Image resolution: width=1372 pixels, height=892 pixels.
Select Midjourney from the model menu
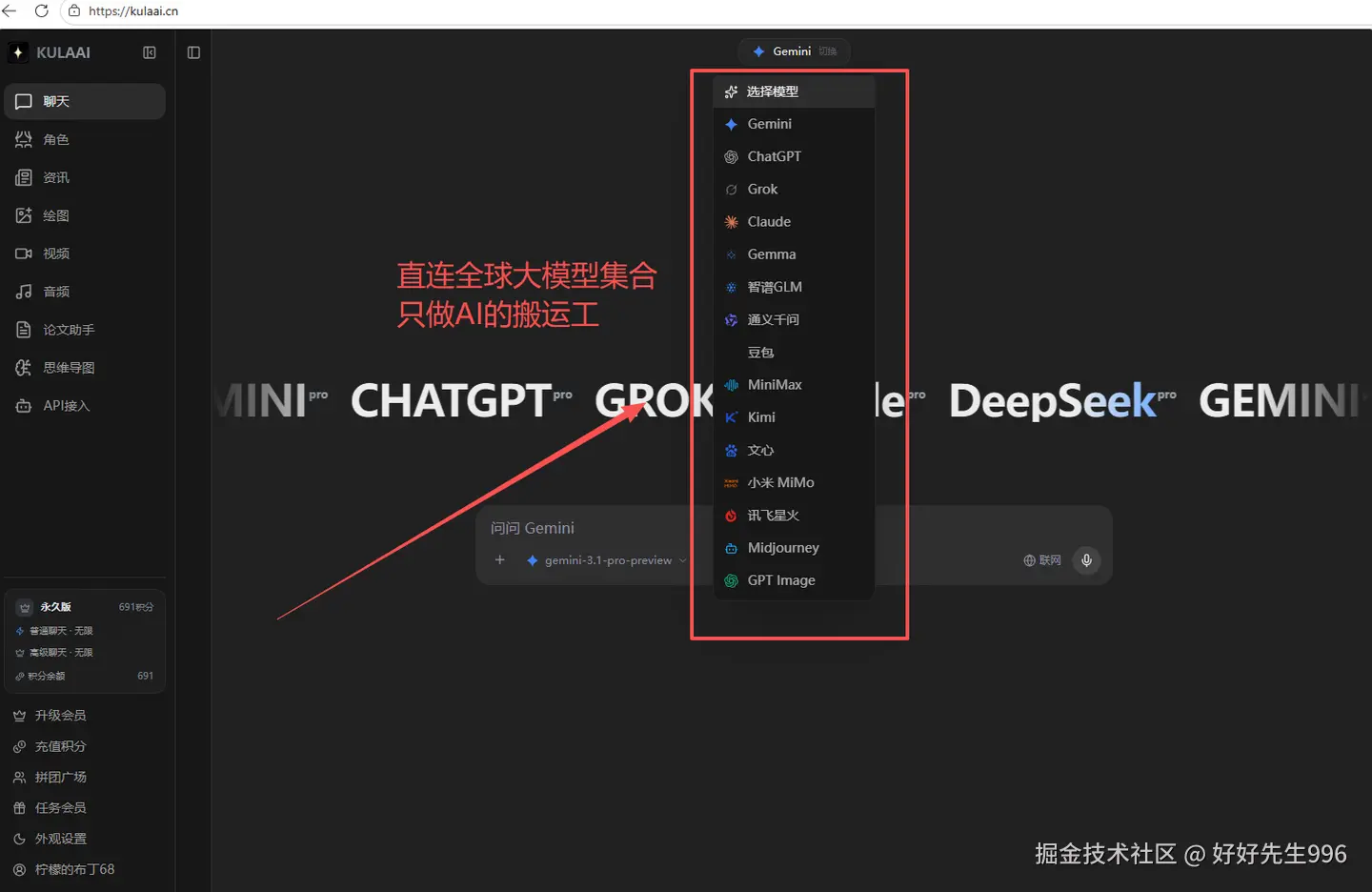click(783, 547)
